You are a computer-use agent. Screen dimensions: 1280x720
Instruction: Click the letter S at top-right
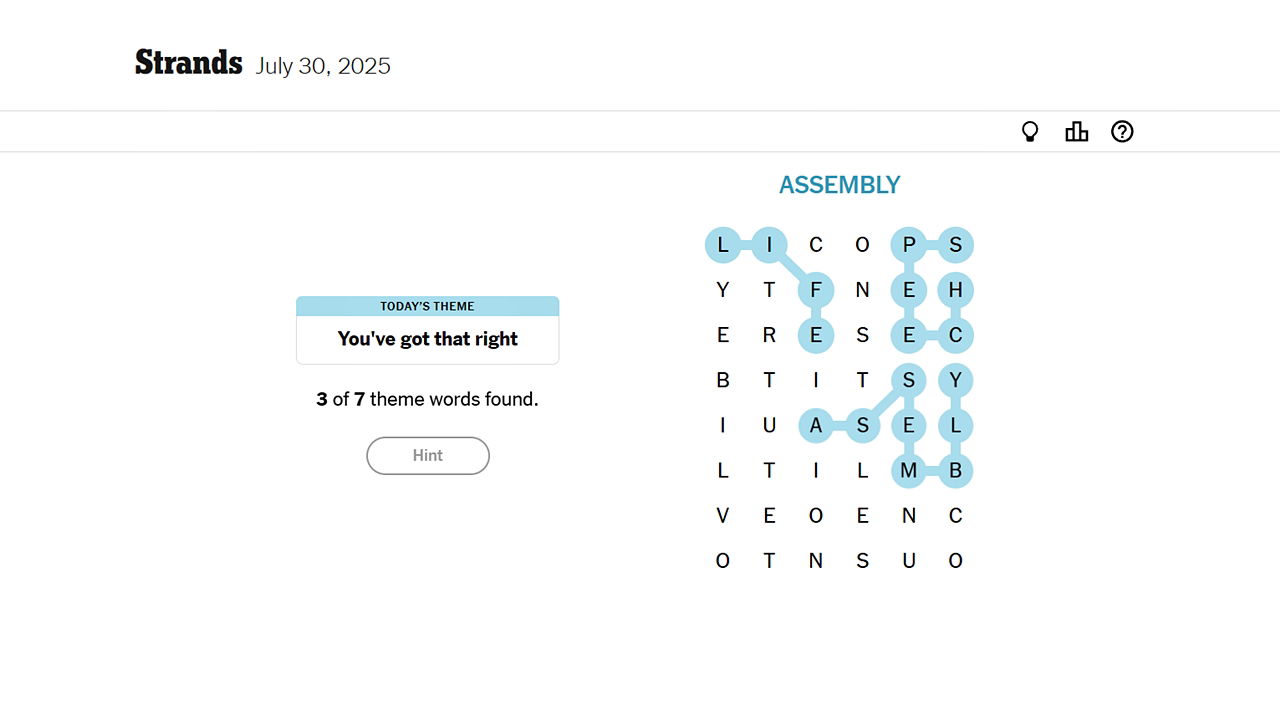point(955,245)
